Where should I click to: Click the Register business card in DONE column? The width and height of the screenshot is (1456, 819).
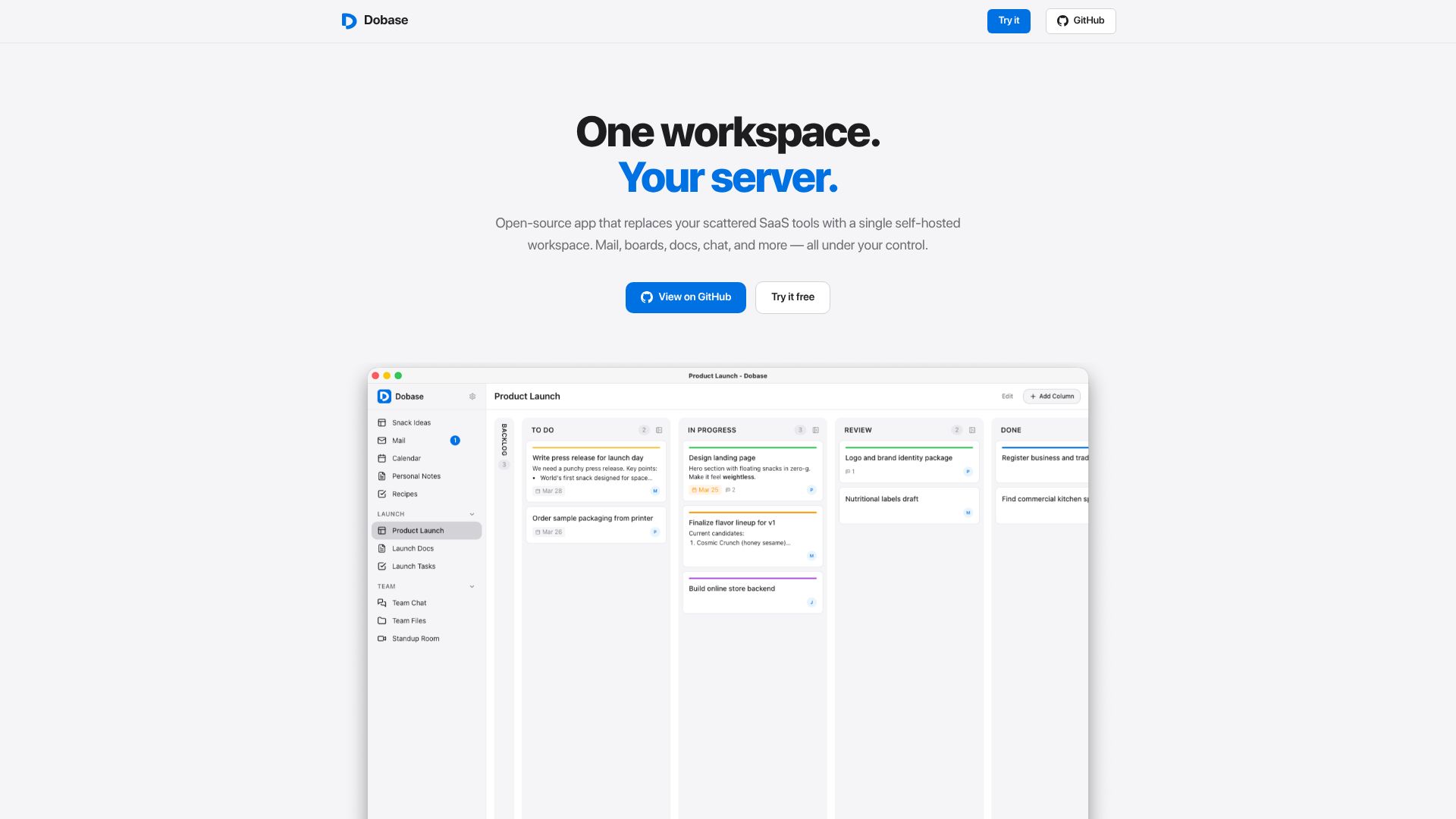pos(1042,462)
